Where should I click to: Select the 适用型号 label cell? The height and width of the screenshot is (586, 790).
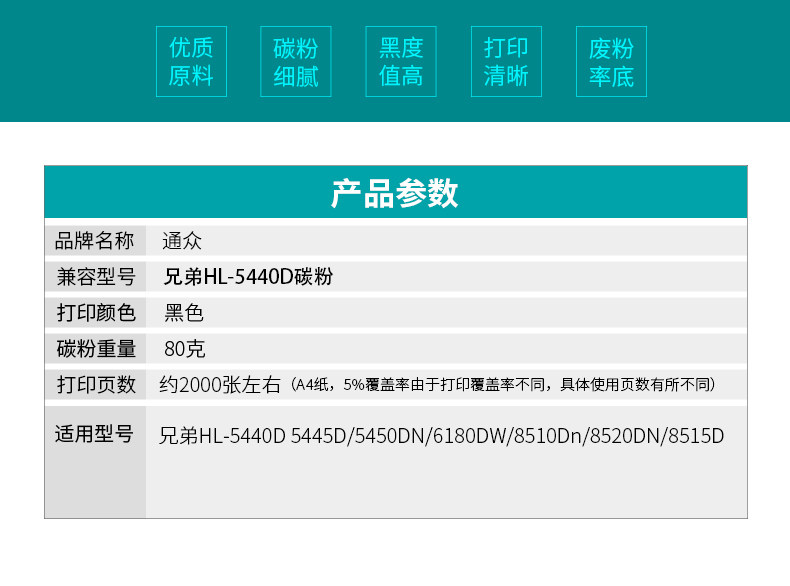[x=95, y=462]
